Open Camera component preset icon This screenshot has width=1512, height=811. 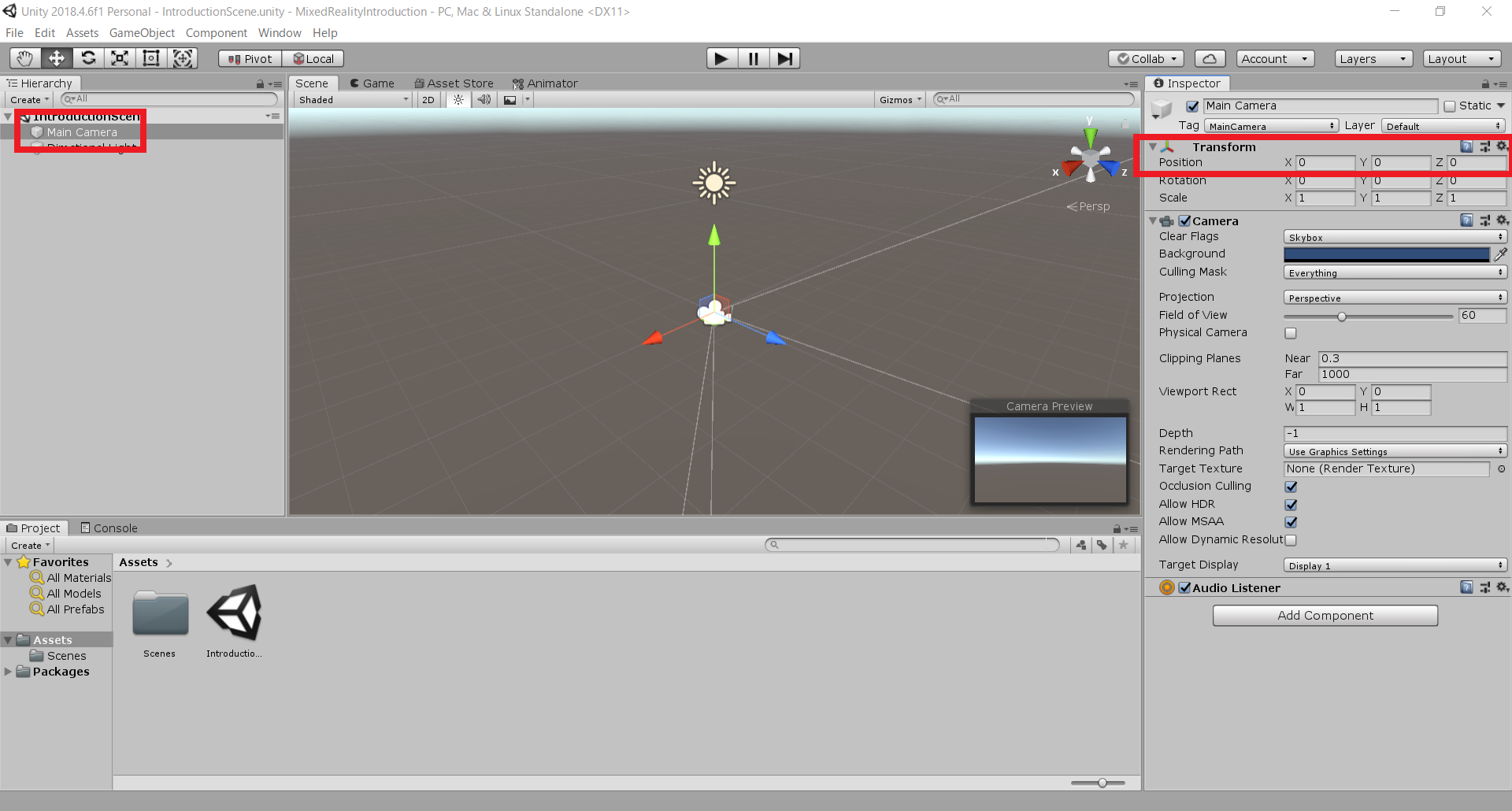tap(1484, 220)
